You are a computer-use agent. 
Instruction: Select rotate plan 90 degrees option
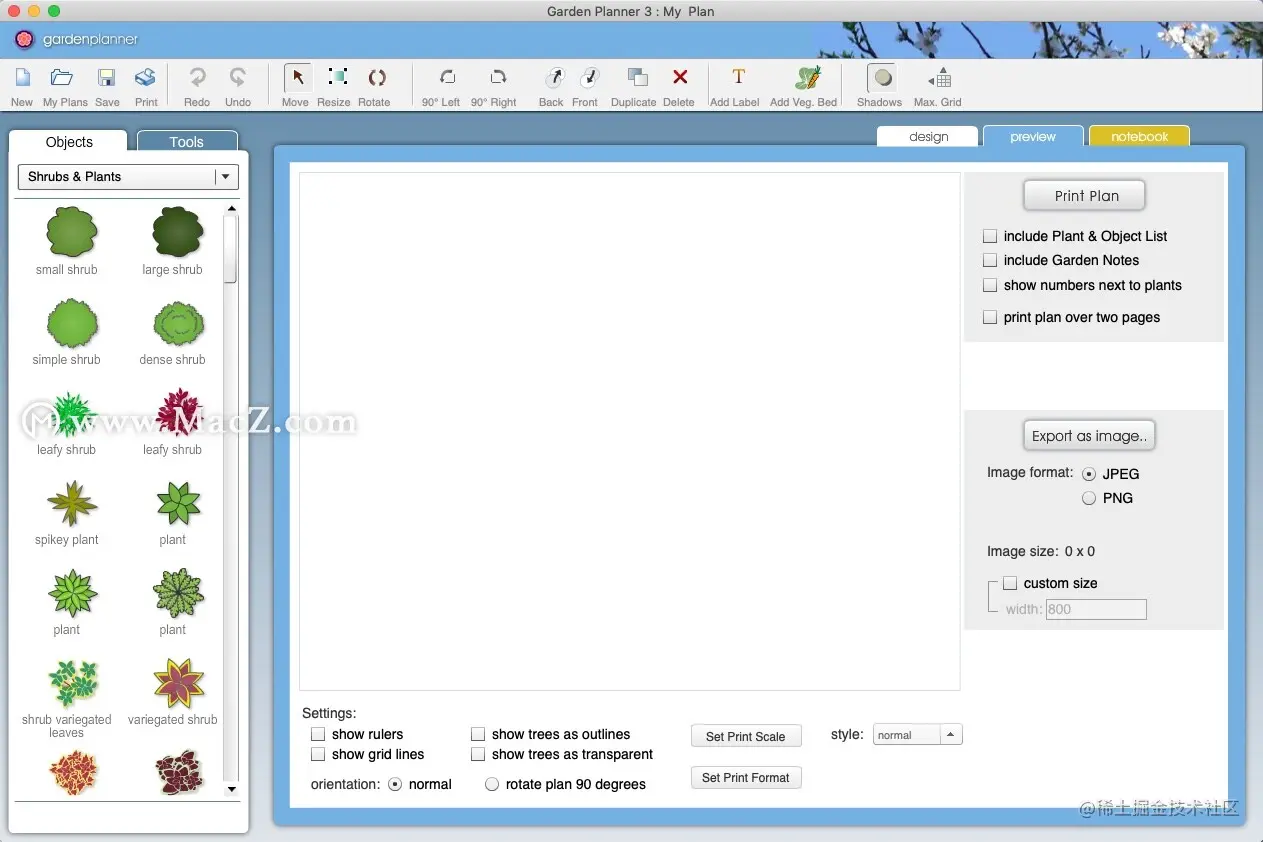click(x=492, y=784)
